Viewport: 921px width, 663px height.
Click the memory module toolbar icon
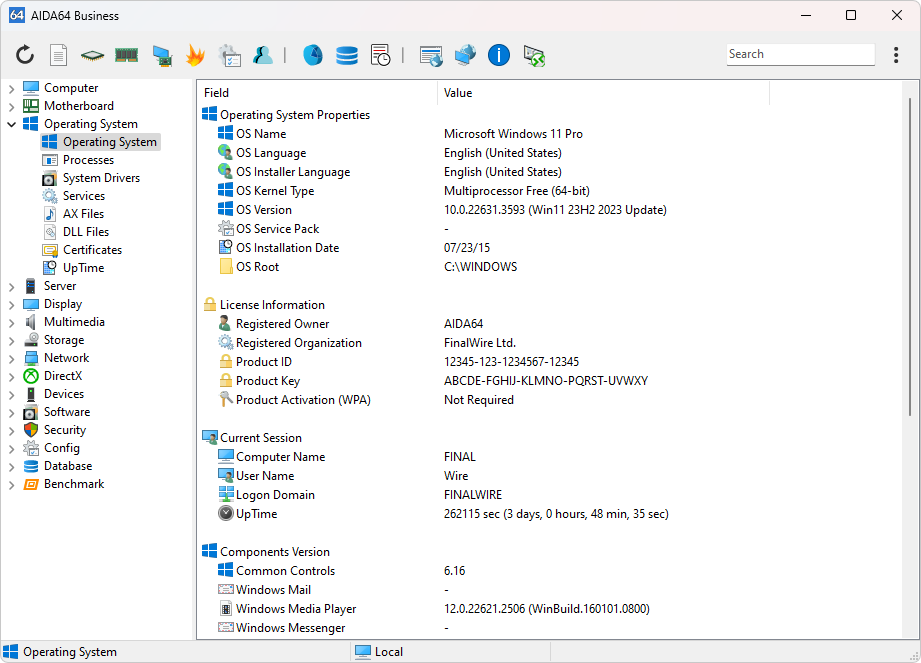tap(126, 55)
